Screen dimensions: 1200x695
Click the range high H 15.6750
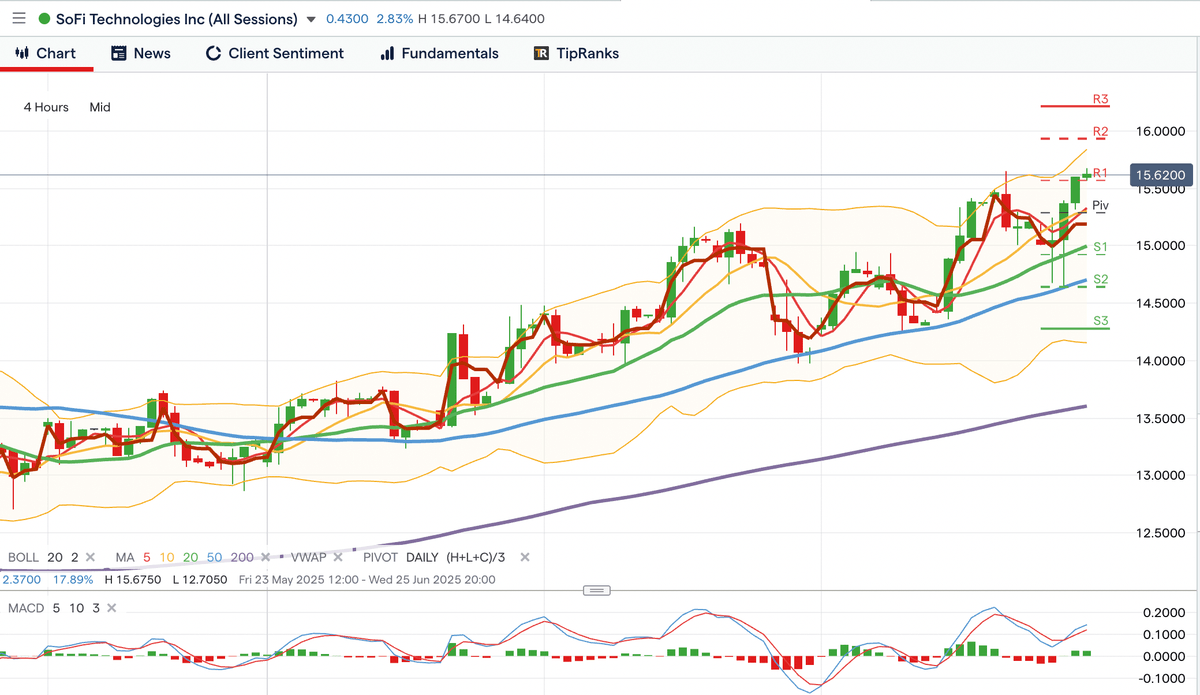(x=132, y=579)
